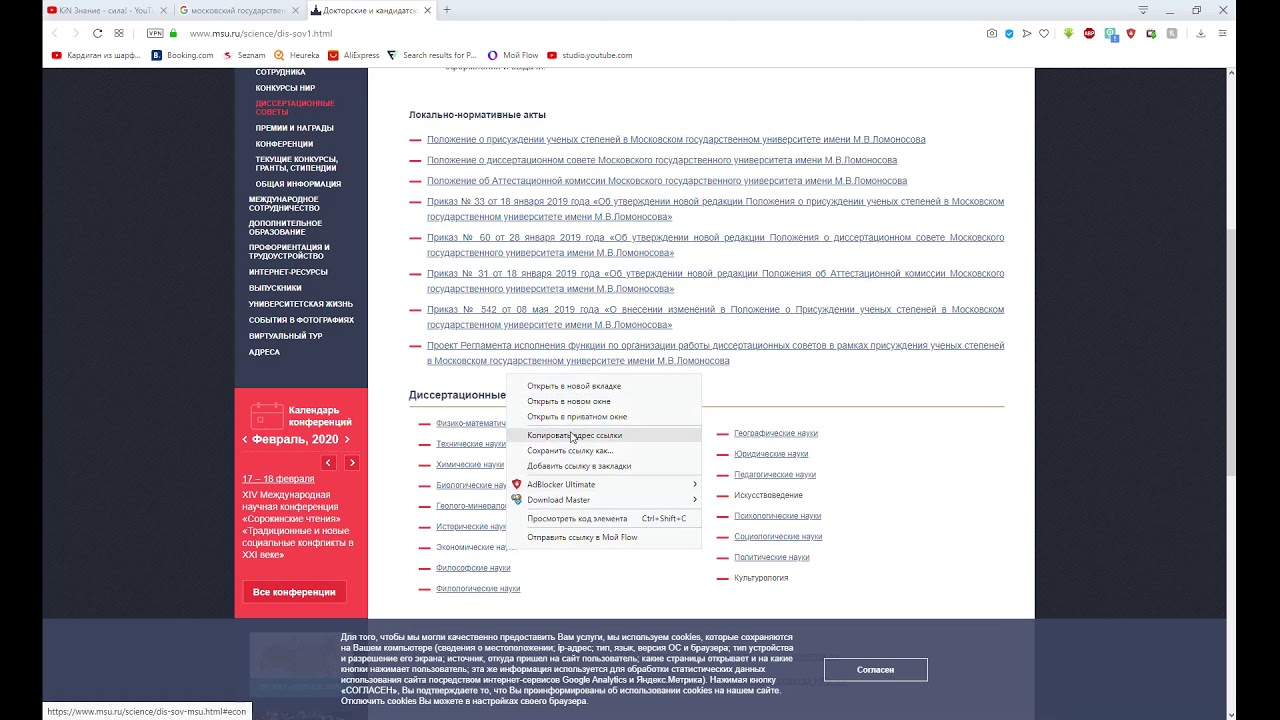Viewport: 1280px width, 720px height.
Task: Open Положение об Аттестационной комиссии link
Action: [x=667, y=181]
